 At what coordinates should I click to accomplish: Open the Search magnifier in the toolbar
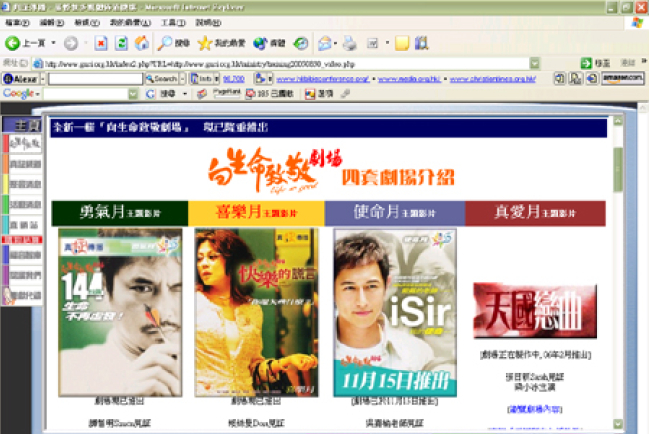pos(166,44)
